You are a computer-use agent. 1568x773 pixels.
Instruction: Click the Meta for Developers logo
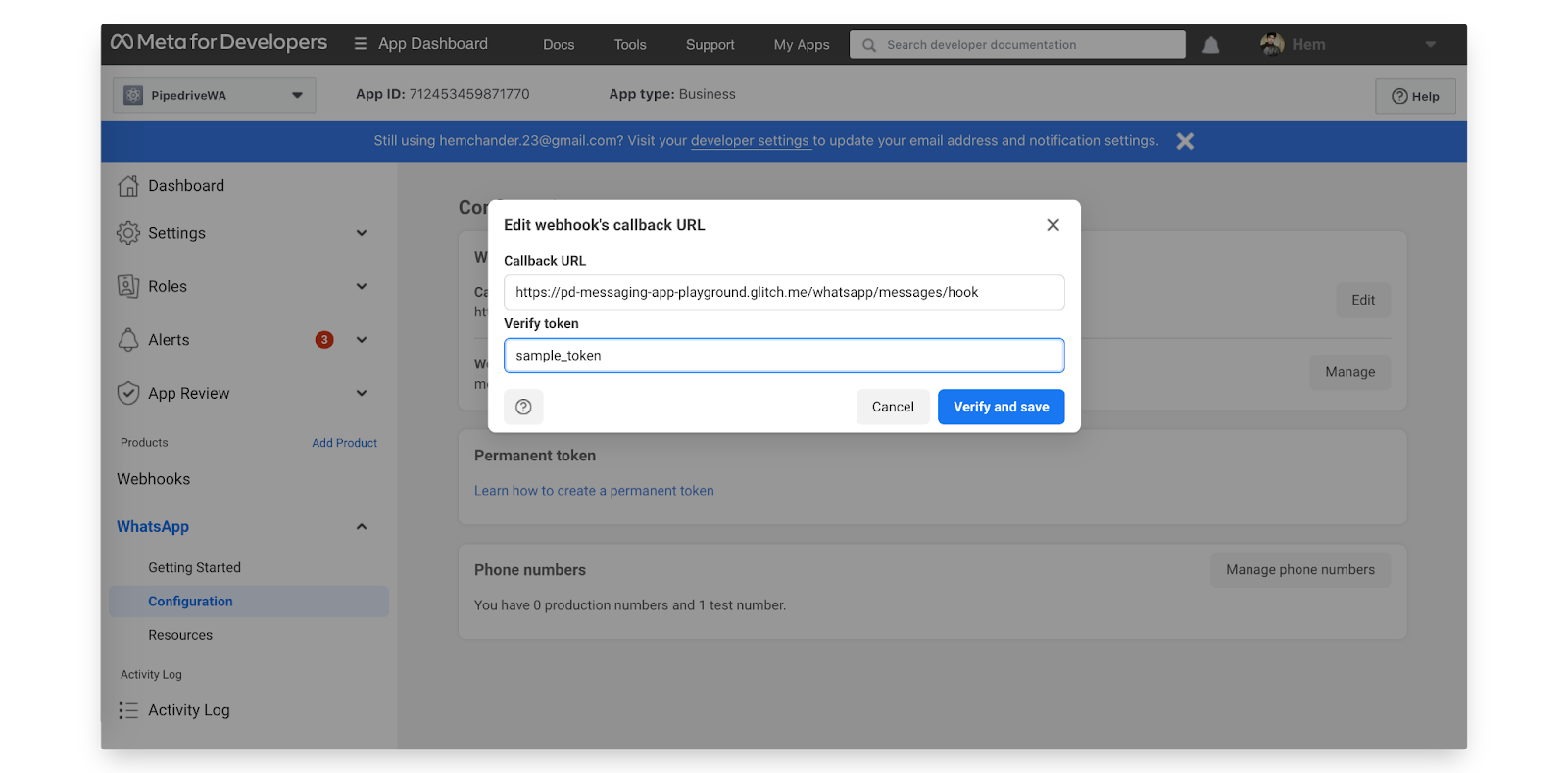coord(219,43)
